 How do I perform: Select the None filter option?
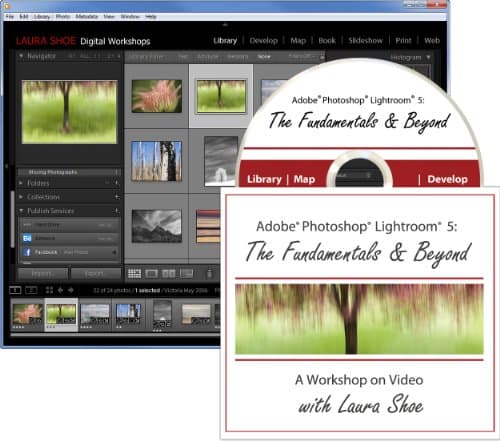264,57
